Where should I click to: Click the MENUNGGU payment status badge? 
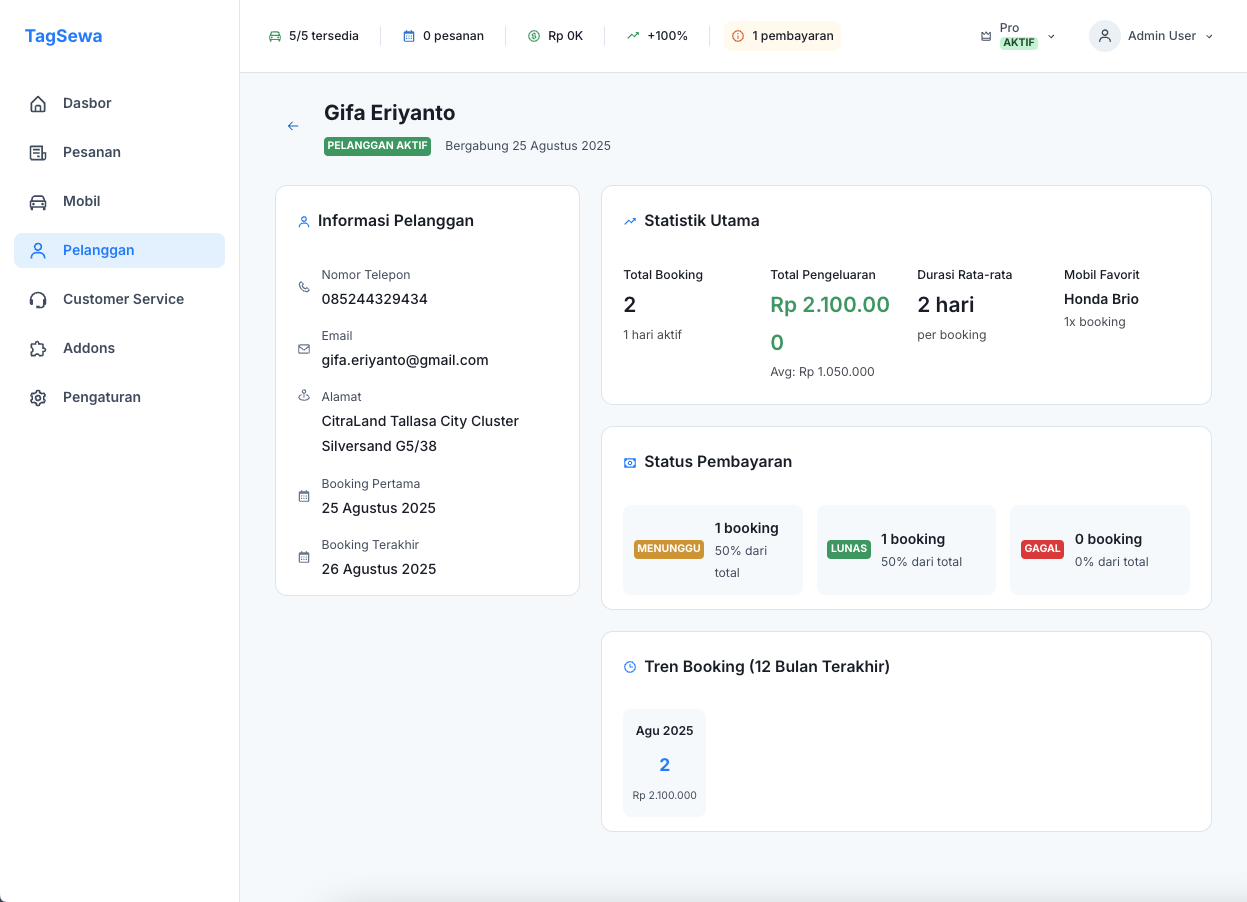668,549
